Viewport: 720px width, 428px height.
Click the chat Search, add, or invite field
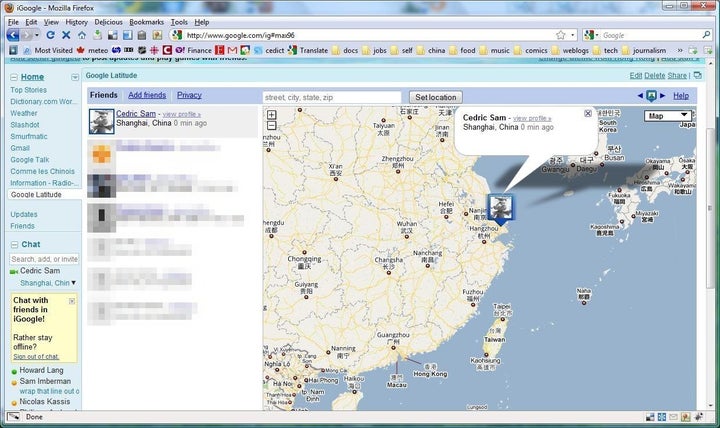pos(44,259)
